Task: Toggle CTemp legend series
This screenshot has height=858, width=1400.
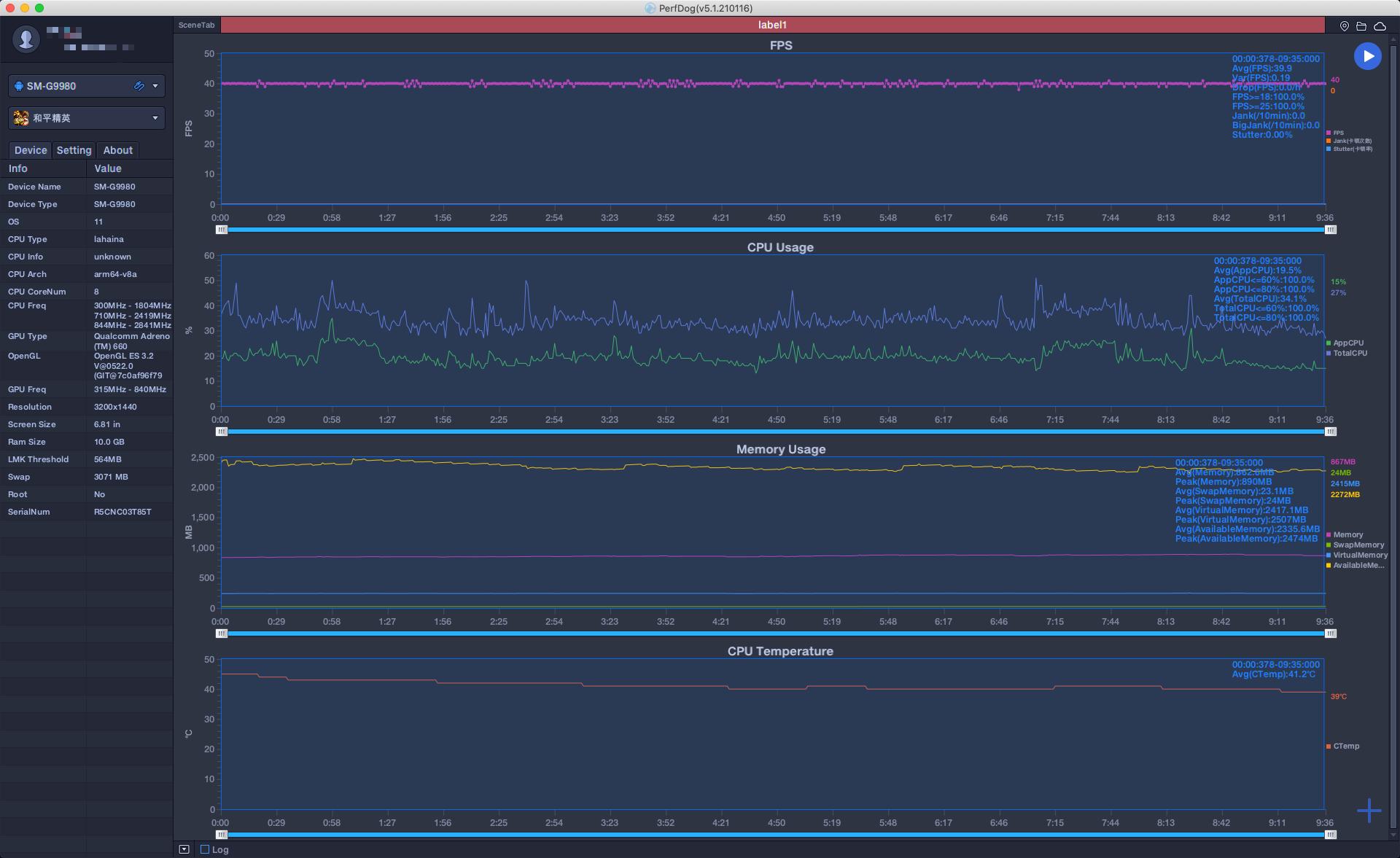Action: [1345, 746]
